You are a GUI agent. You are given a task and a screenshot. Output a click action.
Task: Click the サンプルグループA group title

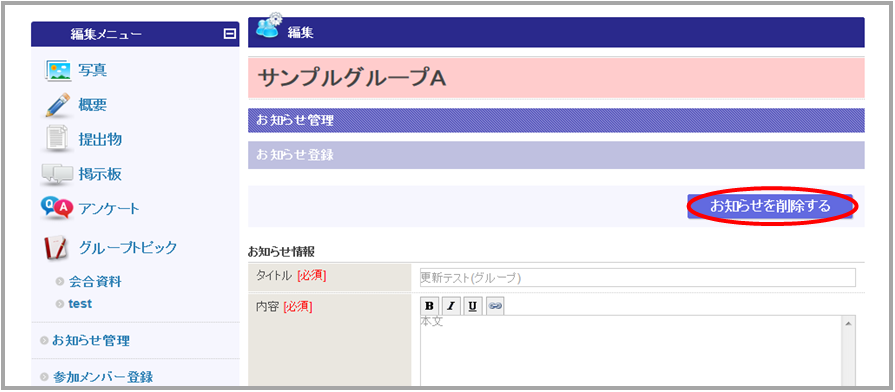[x=352, y=79]
